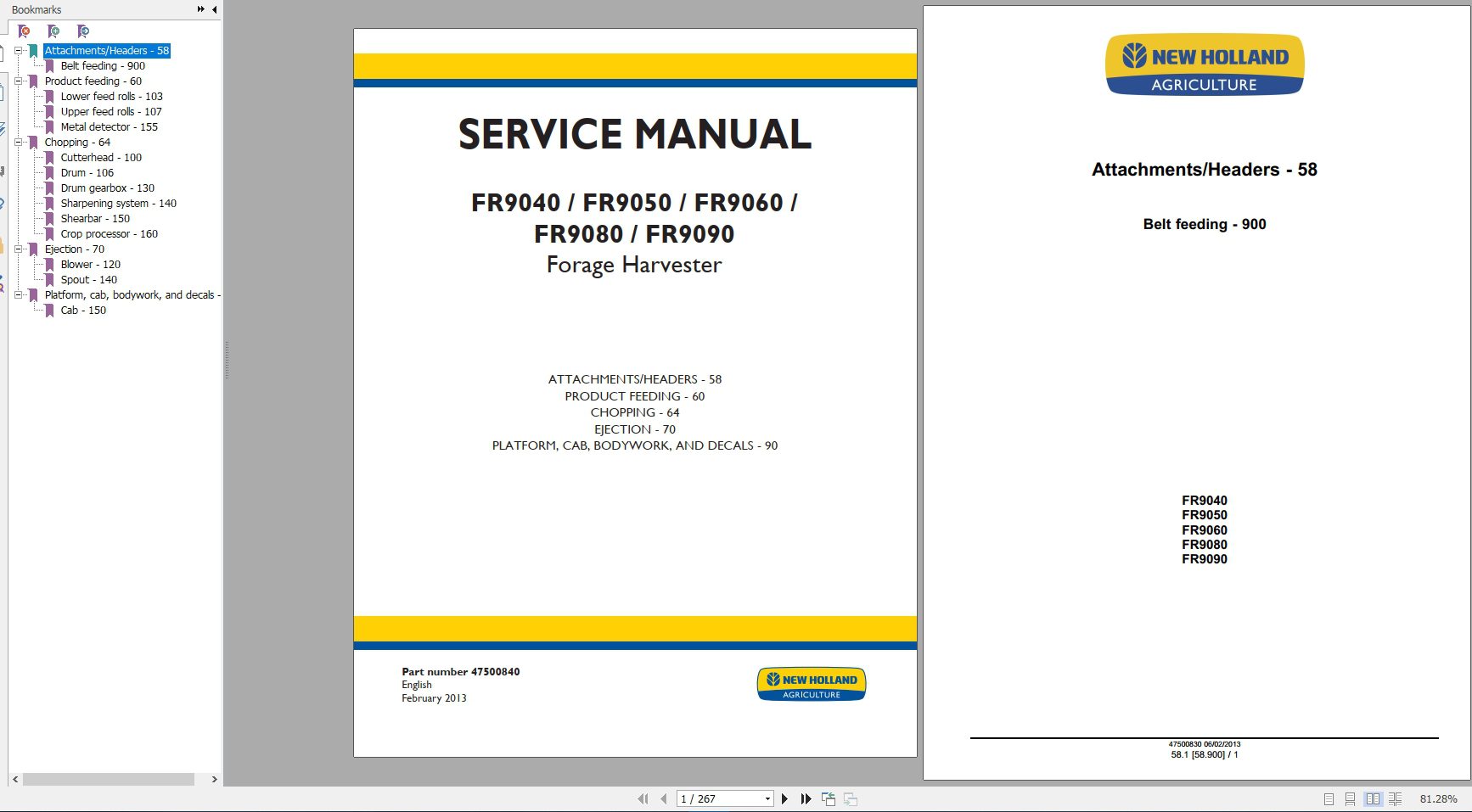Collapse the Platform, cab, bodywork tree node
The image size is (1472, 812).
pyautogui.click(x=18, y=295)
